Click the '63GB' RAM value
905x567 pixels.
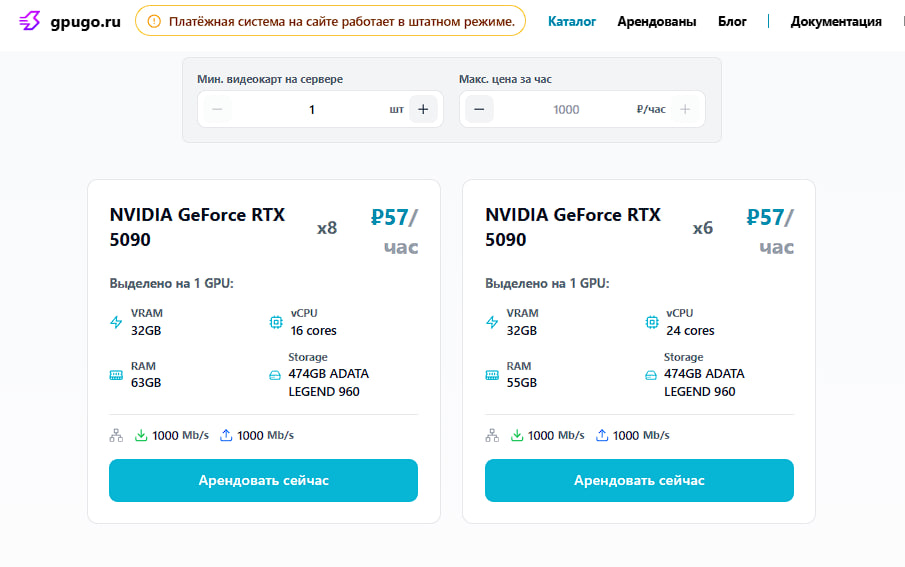(x=145, y=383)
